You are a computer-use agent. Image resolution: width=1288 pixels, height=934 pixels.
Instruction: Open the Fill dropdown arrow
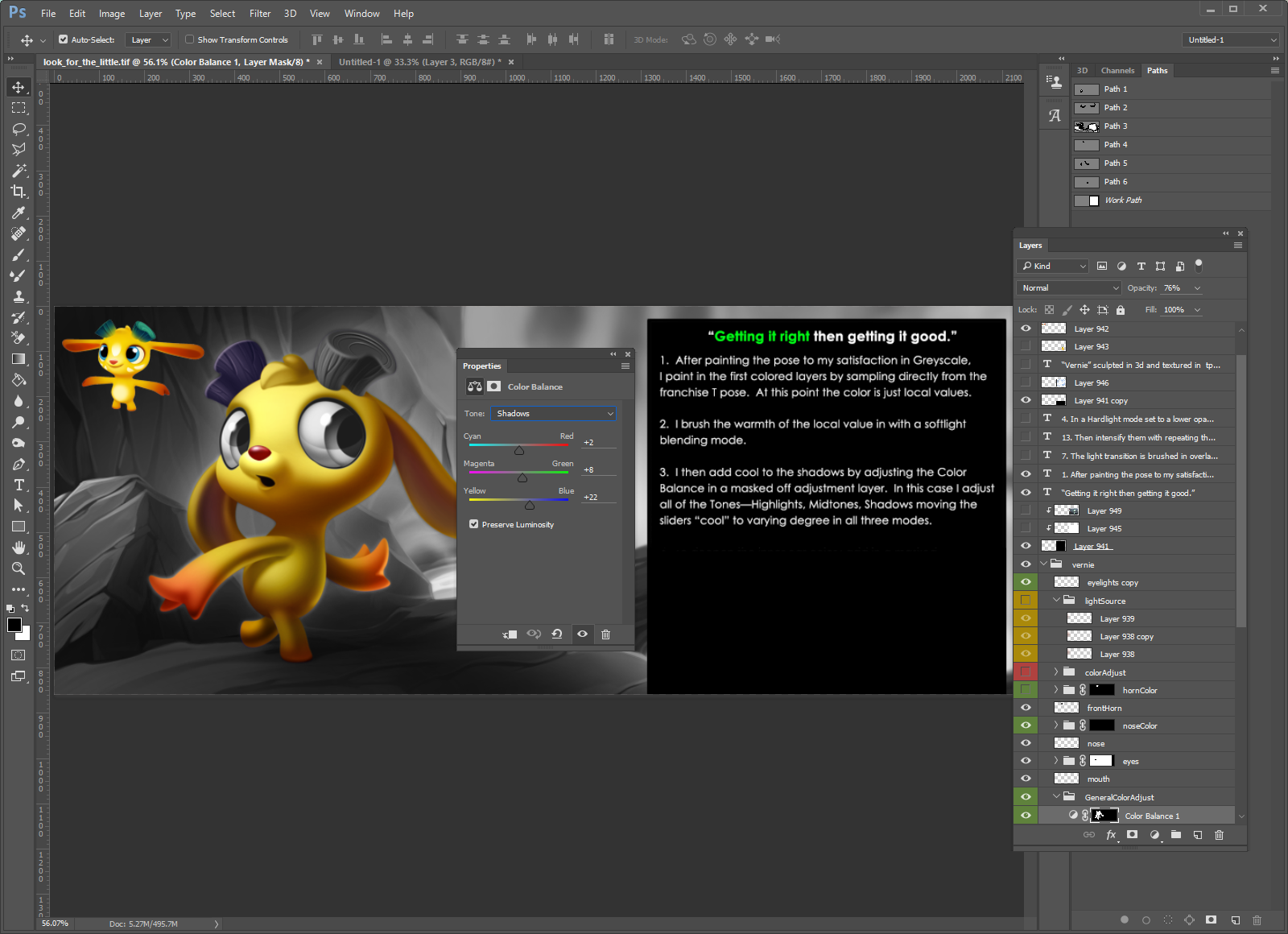(x=1197, y=310)
